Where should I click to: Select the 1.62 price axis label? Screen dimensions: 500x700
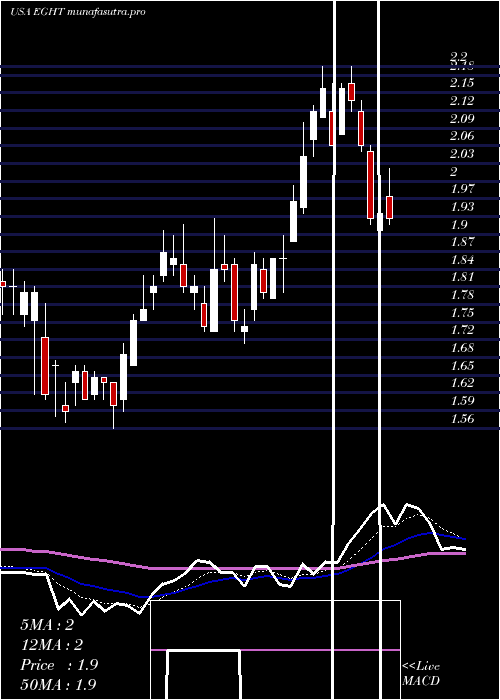[462, 383]
